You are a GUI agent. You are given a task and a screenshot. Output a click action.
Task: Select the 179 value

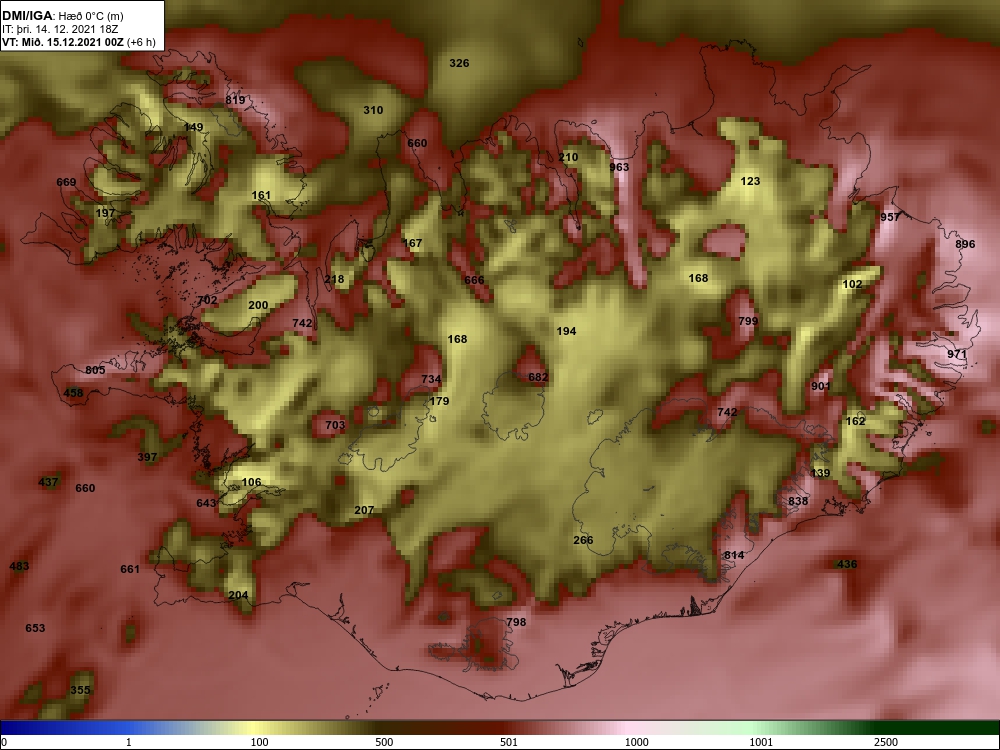pyautogui.click(x=439, y=401)
